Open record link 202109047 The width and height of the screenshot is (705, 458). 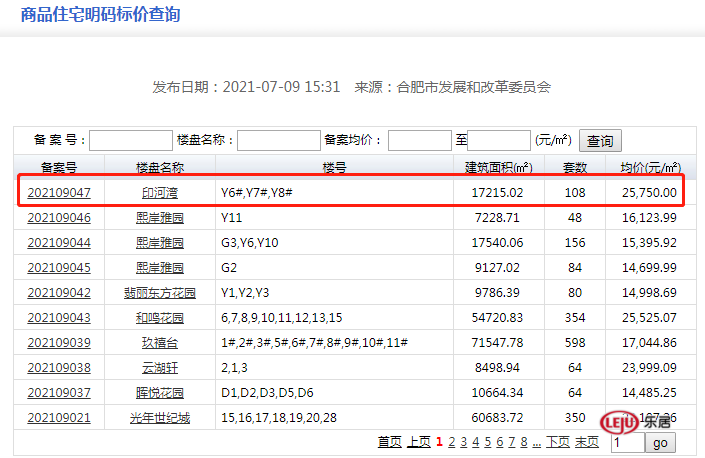[59, 193]
